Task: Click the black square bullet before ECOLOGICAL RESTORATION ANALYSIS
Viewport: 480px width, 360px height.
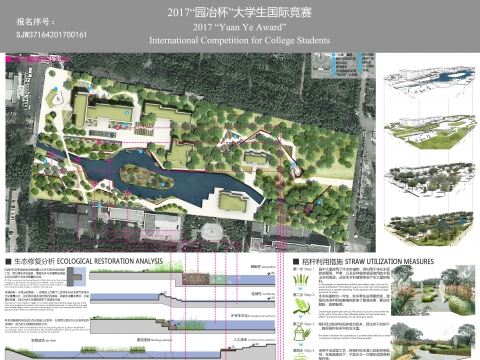Action: pos(9,261)
